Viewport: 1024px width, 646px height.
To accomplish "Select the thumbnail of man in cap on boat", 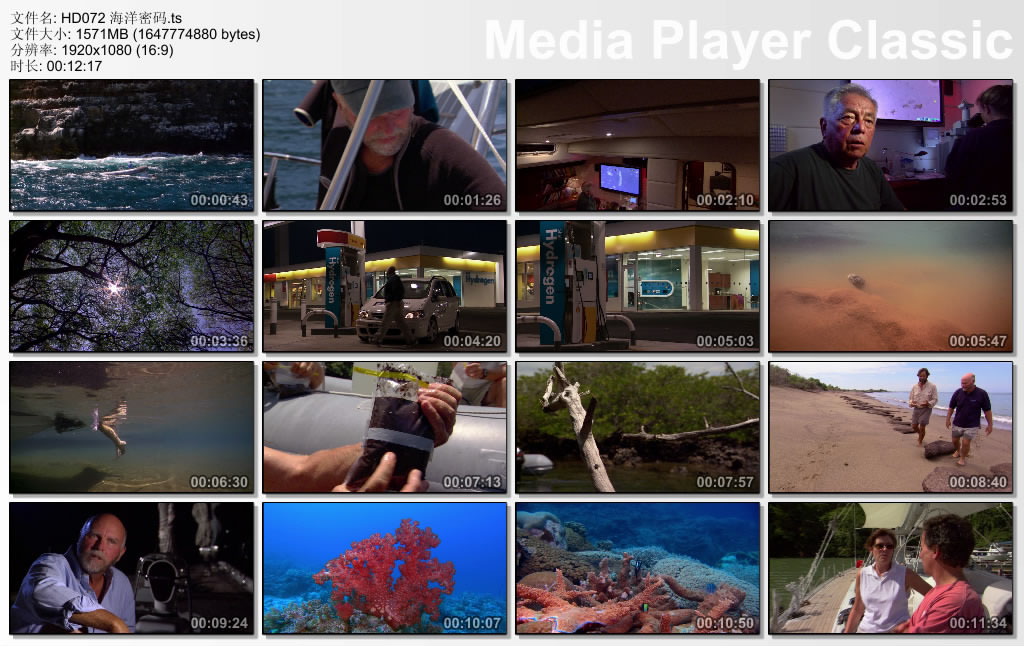I will tap(384, 146).
